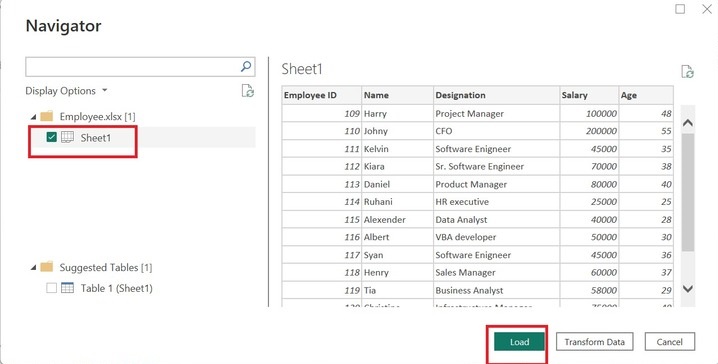Click the Employee.xlsx [1] label
Image resolution: width=718 pixels, height=364 pixels.
[97, 116]
